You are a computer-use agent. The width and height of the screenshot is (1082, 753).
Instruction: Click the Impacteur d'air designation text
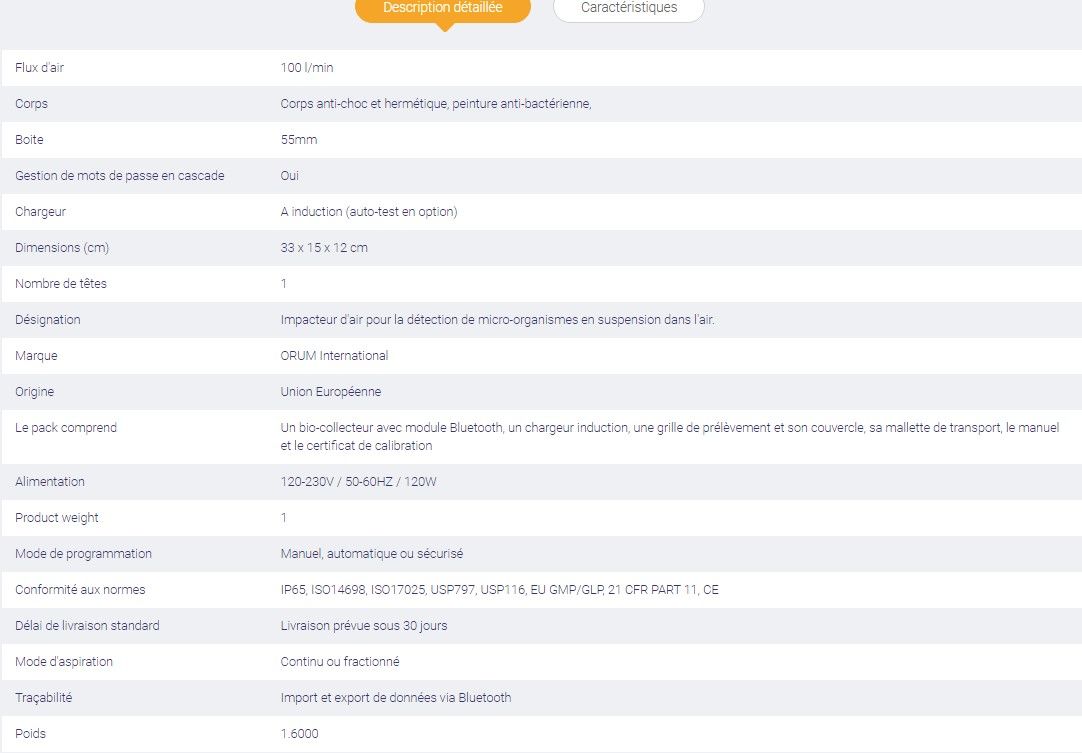[x=497, y=320]
